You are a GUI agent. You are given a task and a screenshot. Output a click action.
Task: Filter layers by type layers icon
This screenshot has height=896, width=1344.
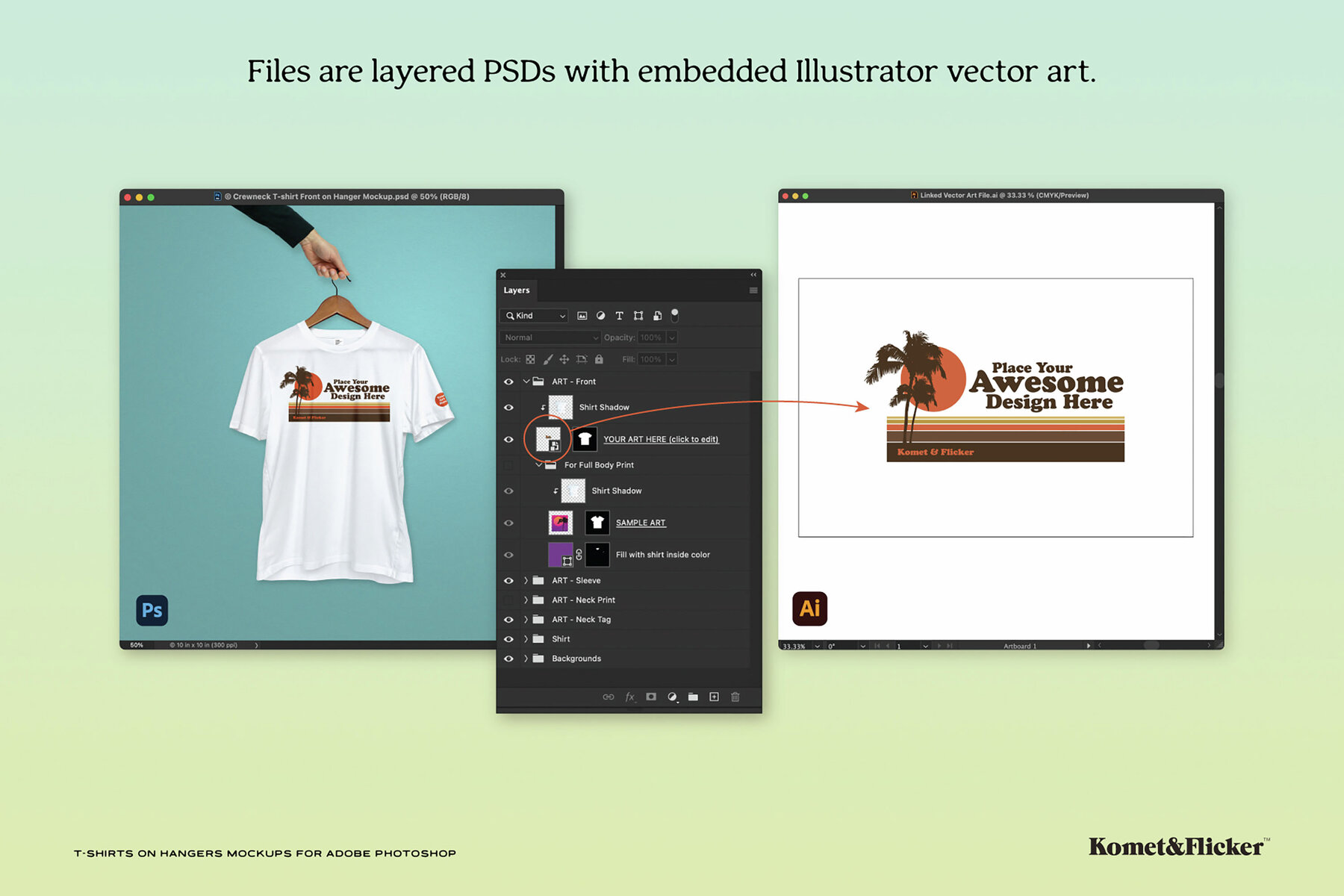[x=619, y=316]
